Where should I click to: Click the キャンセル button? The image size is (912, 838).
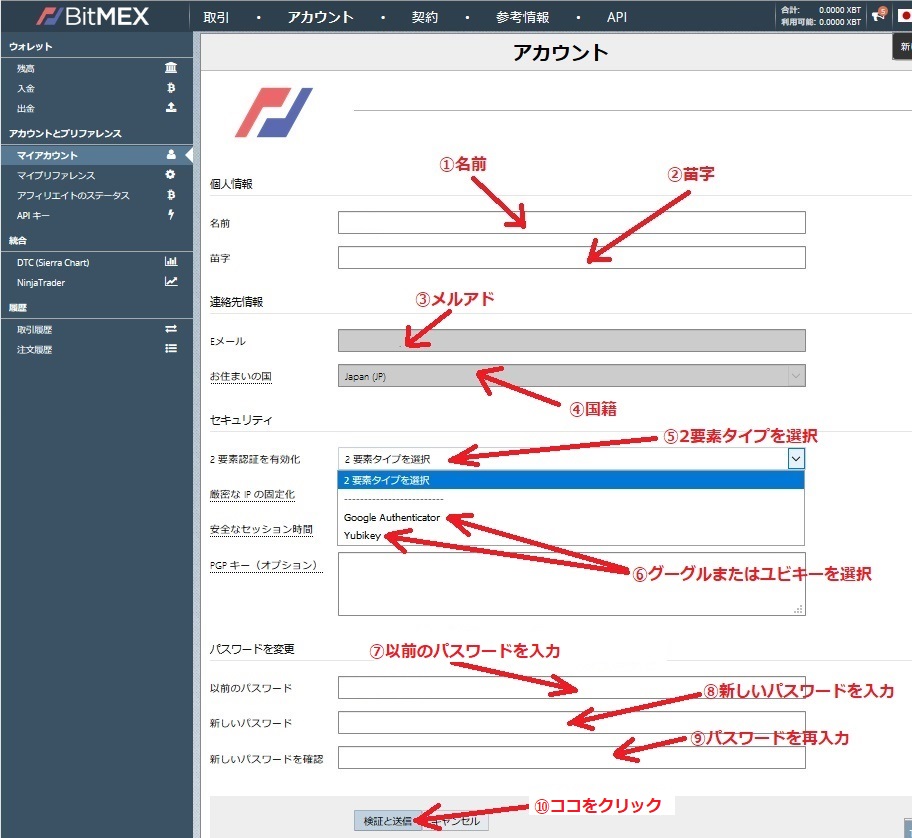[455, 821]
